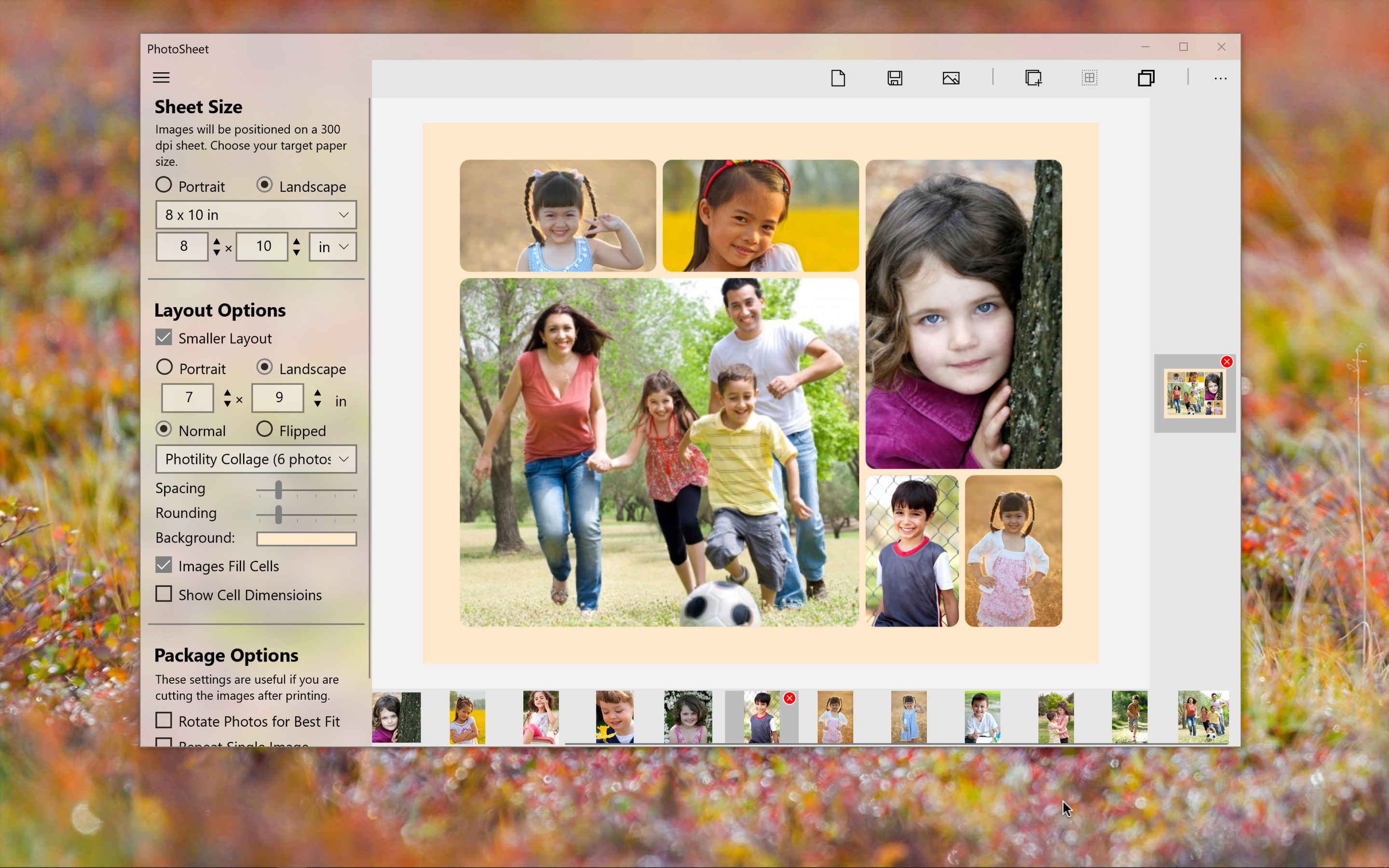Adjust the Spacing slider
This screenshot has height=868, width=1389.
point(278,490)
